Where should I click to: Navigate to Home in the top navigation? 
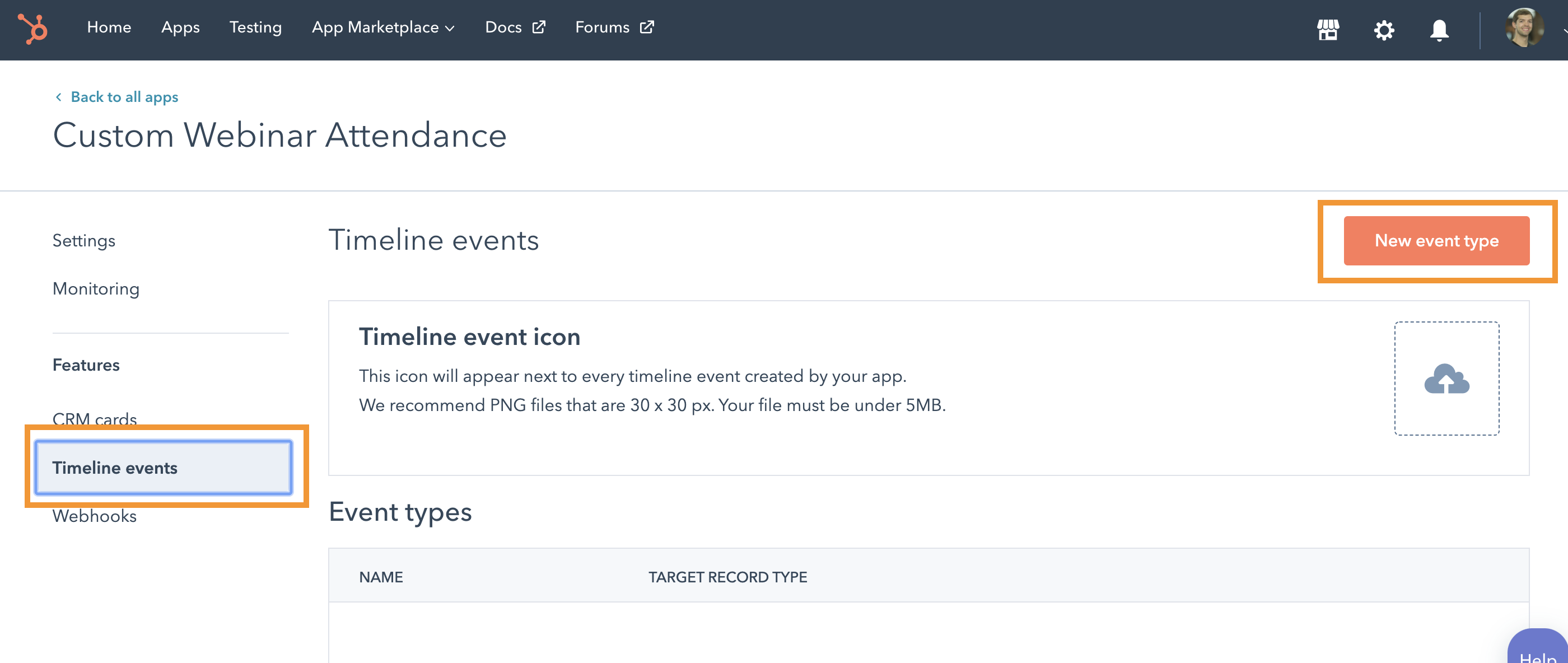(109, 27)
